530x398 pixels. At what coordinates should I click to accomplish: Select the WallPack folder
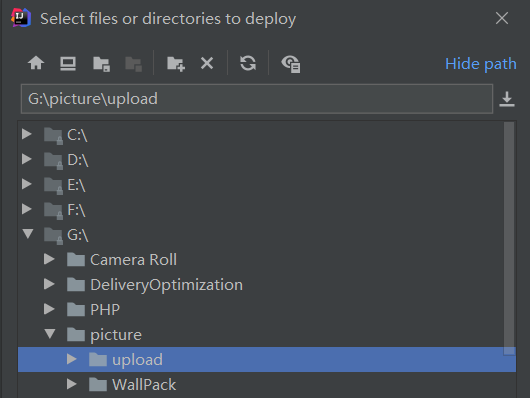[144, 385]
